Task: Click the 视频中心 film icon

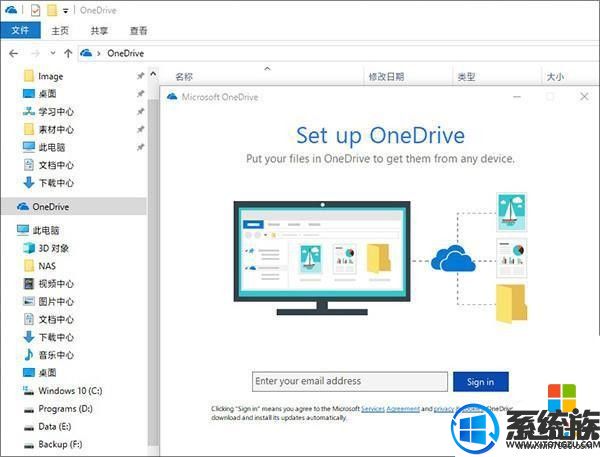Action: [x=29, y=284]
